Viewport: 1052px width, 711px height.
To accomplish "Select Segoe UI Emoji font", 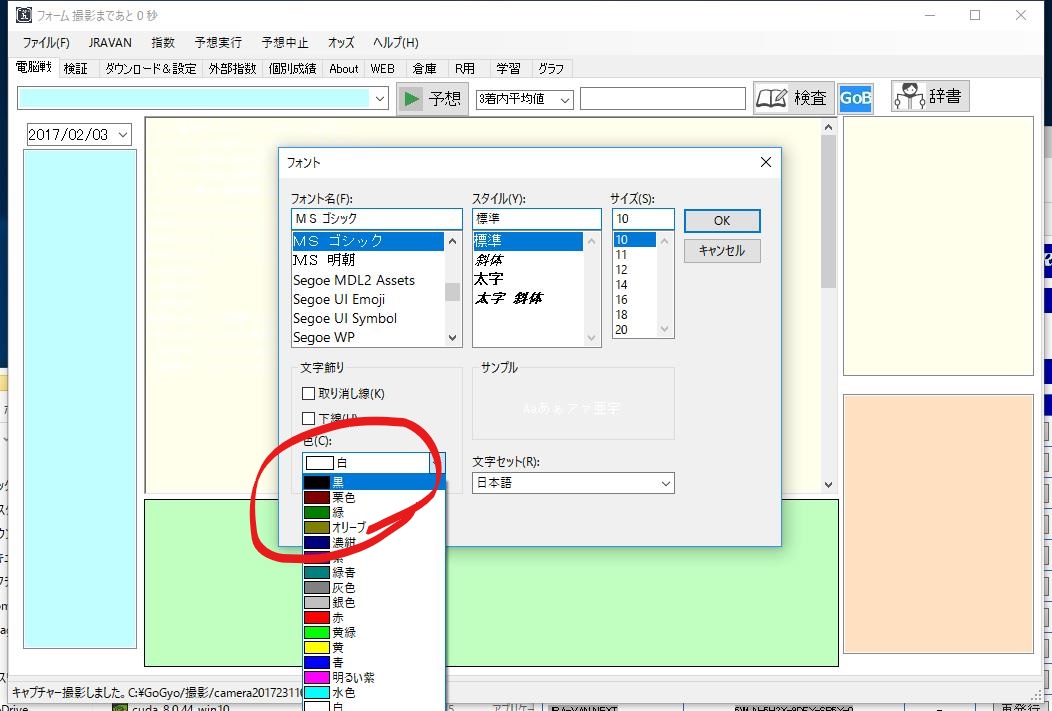I will click(x=368, y=299).
